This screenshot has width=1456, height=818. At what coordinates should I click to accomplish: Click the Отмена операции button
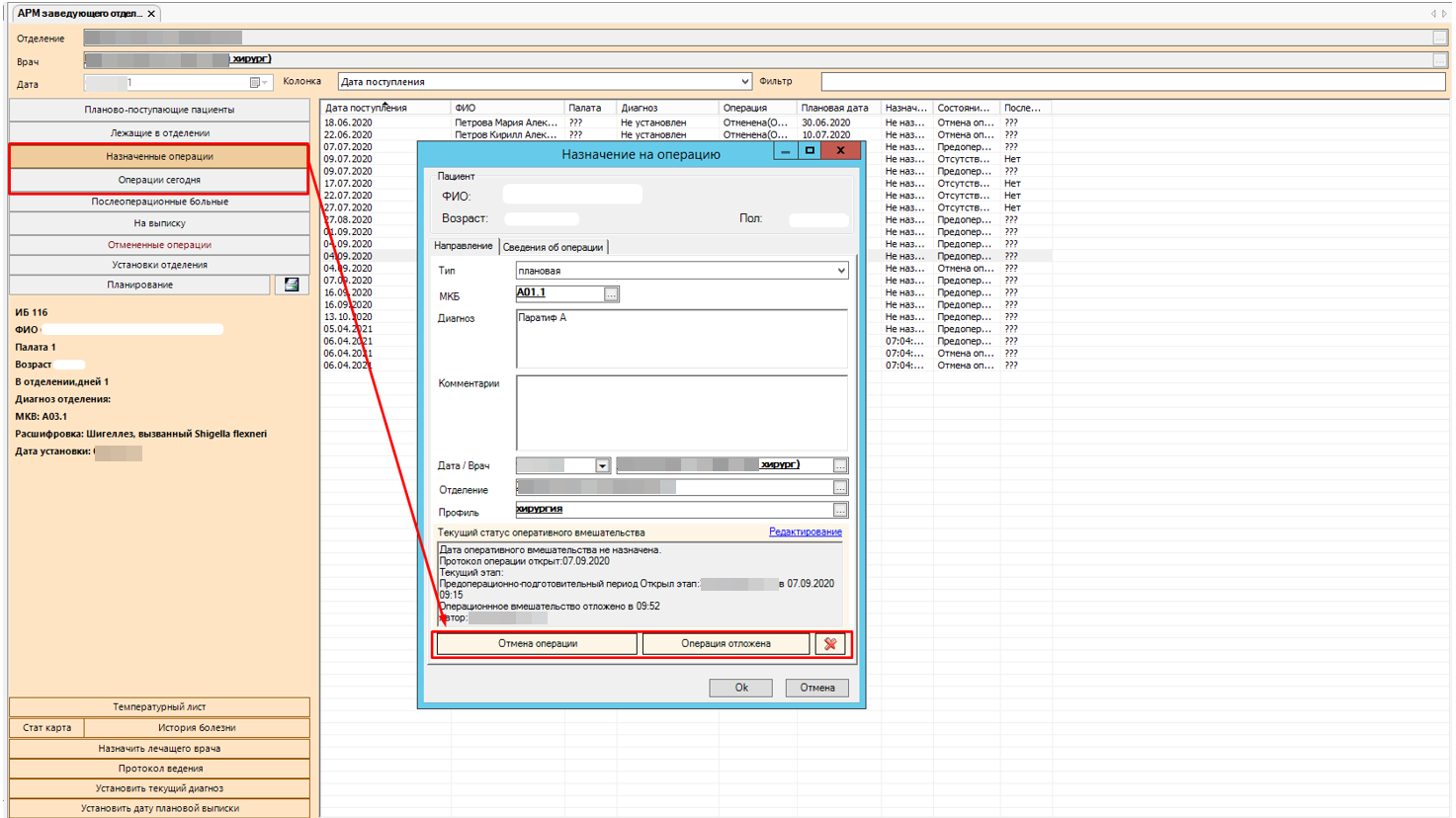coord(537,644)
